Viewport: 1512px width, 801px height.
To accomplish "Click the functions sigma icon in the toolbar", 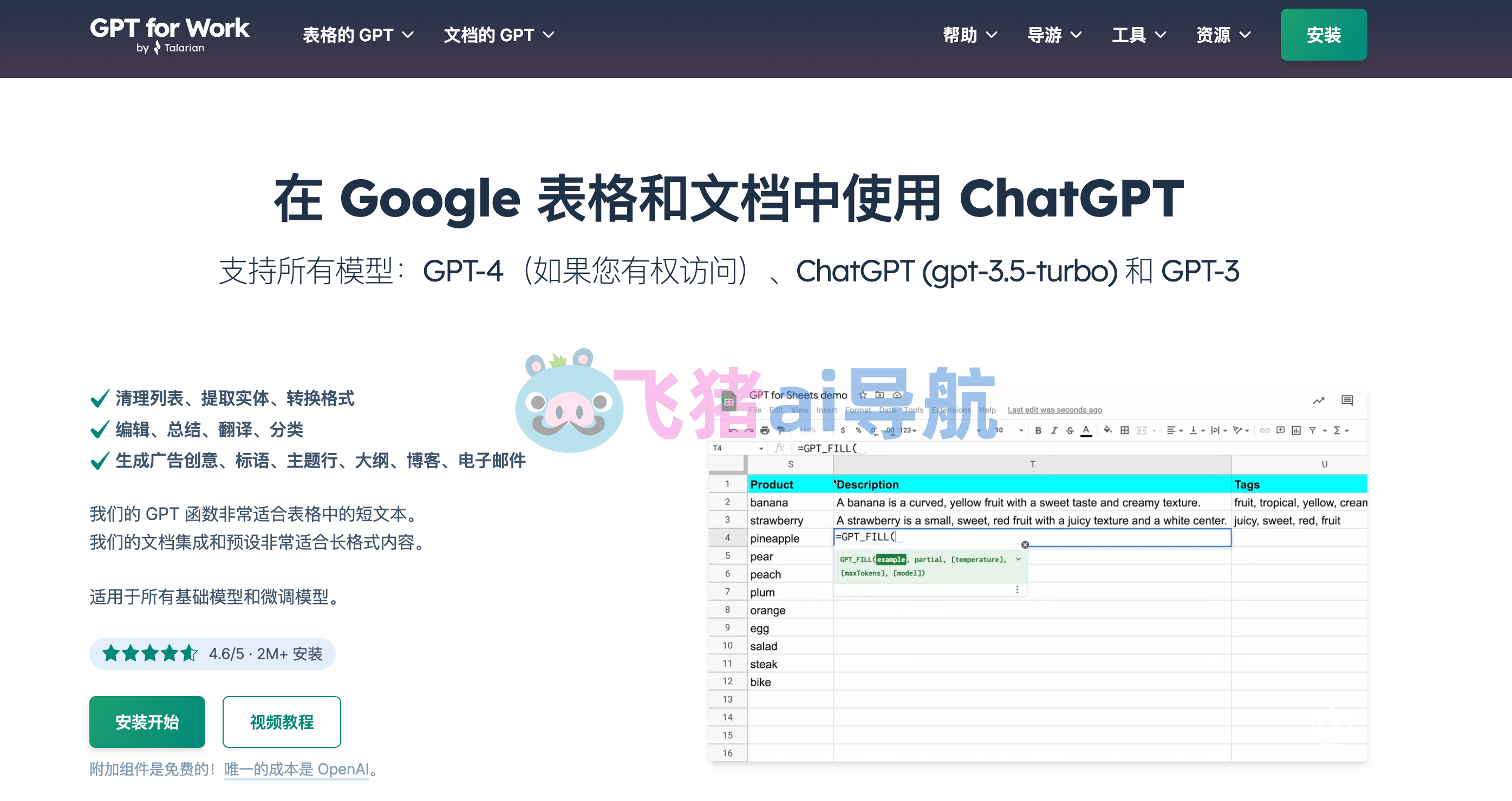I will 1337,430.
